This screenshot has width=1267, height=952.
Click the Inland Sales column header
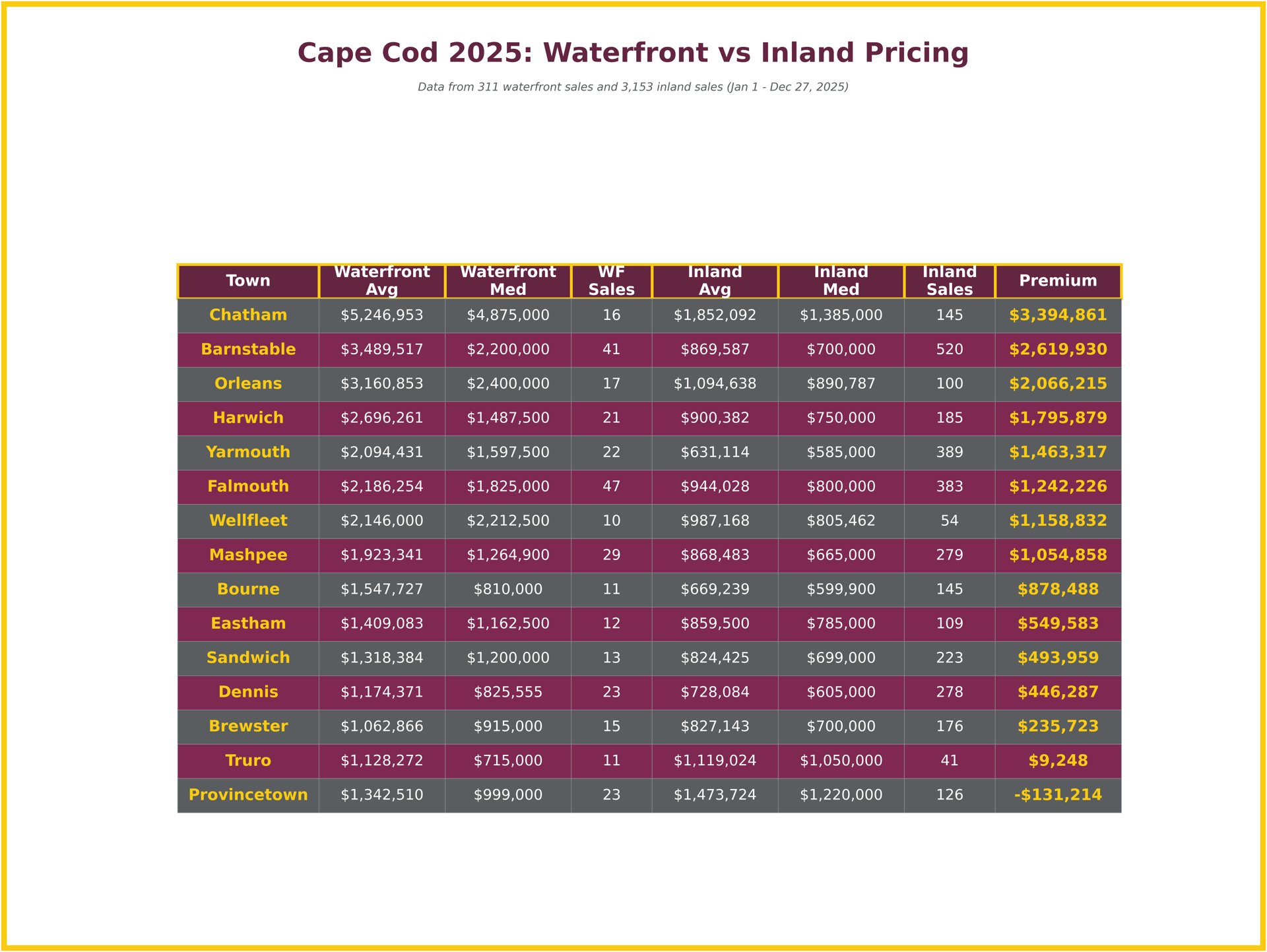point(949,281)
